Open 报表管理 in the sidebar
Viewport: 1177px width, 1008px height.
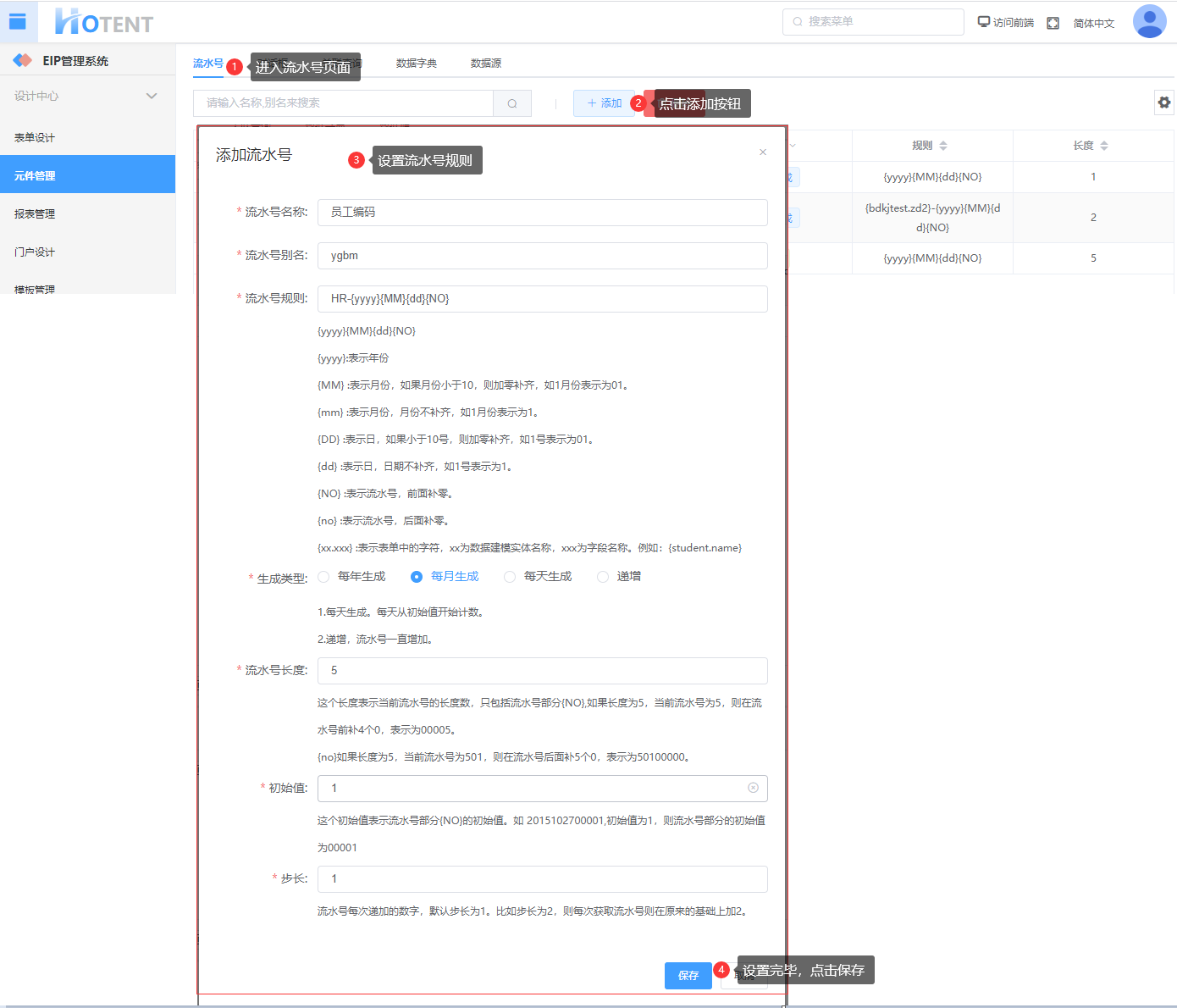[x=87, y=213]
